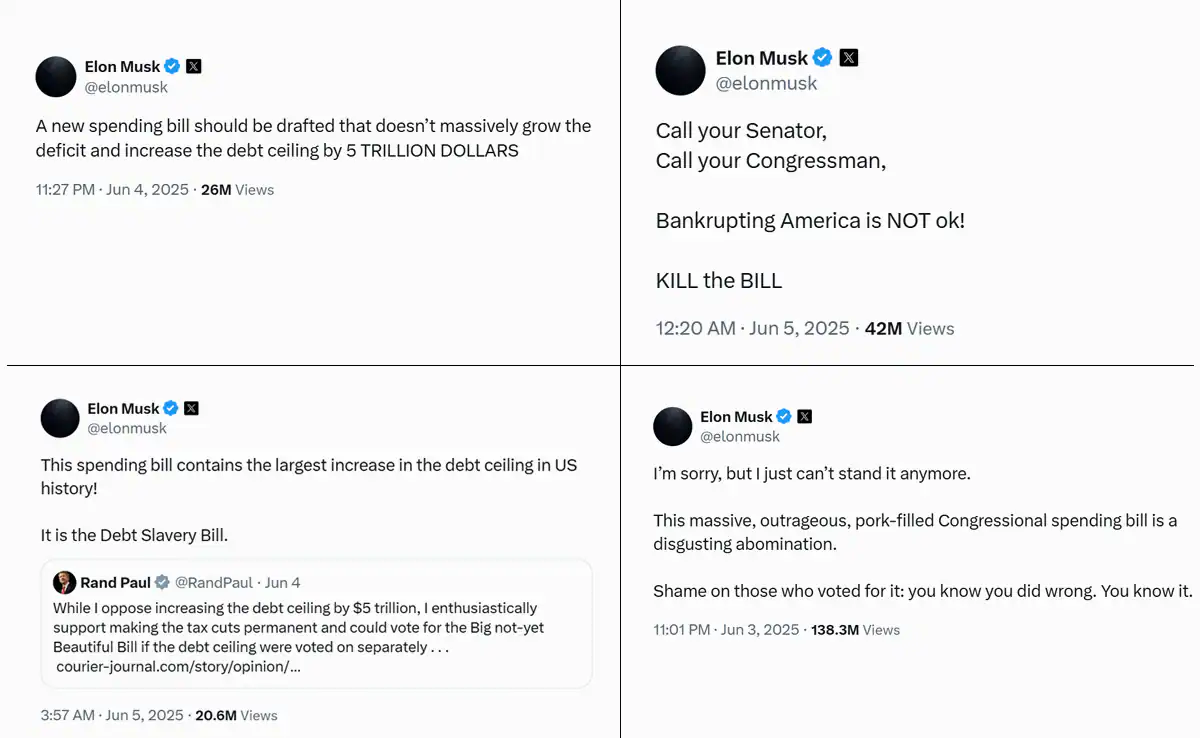Click the X badge in the "disgusting abomination" tweet

tap(805, 417)
